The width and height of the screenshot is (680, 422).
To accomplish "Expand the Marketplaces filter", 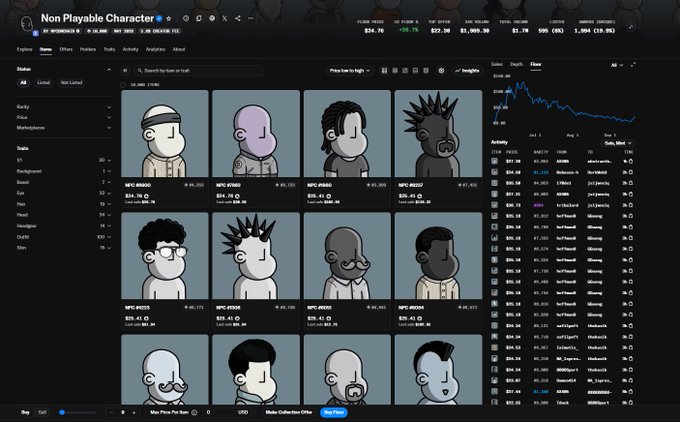I will (x=63, y=128).
